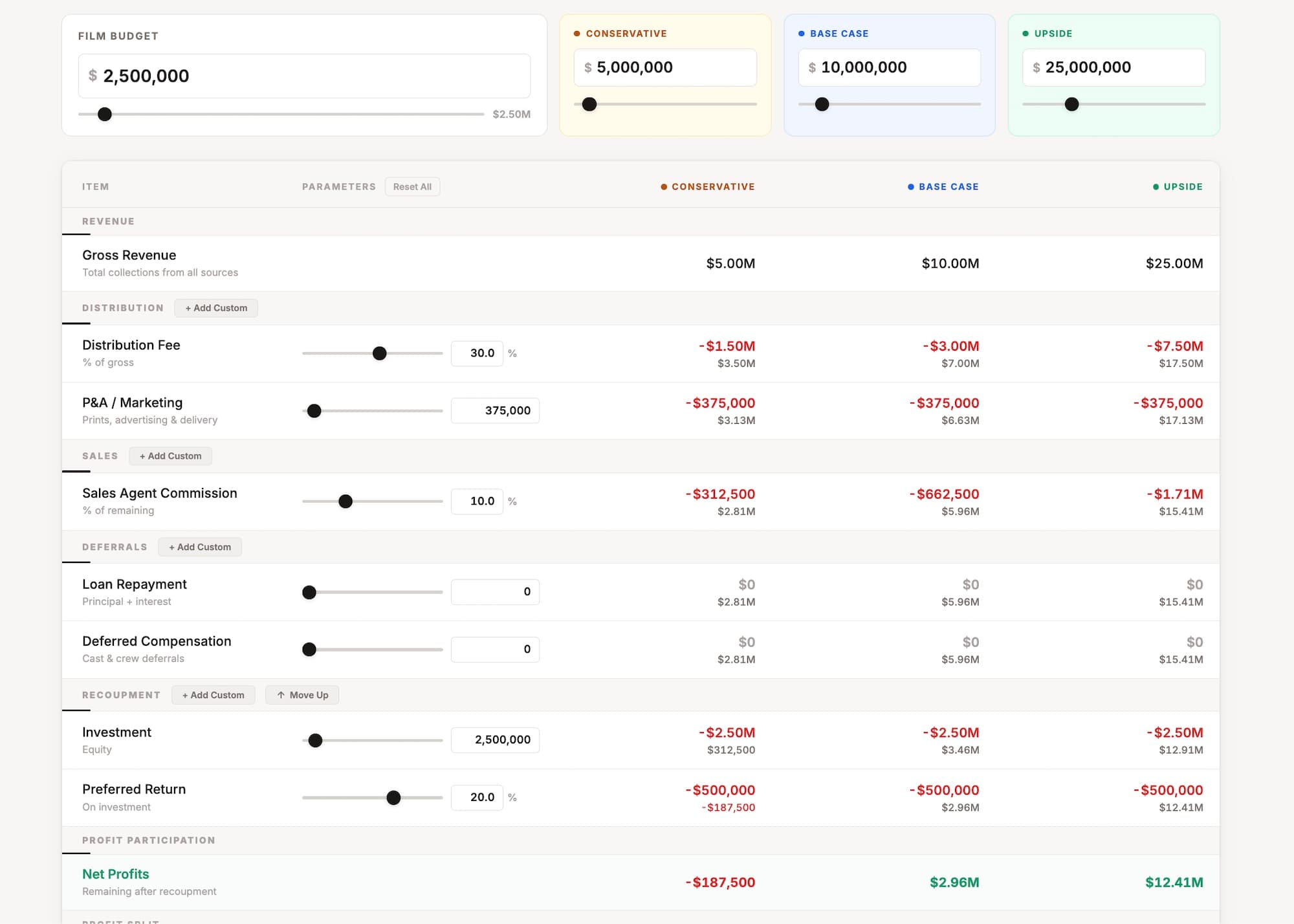The height and width of the screenshot is (924, 1294).
Task: Click the Sales Agent Commission slider handle
Action: click(346, 501)
